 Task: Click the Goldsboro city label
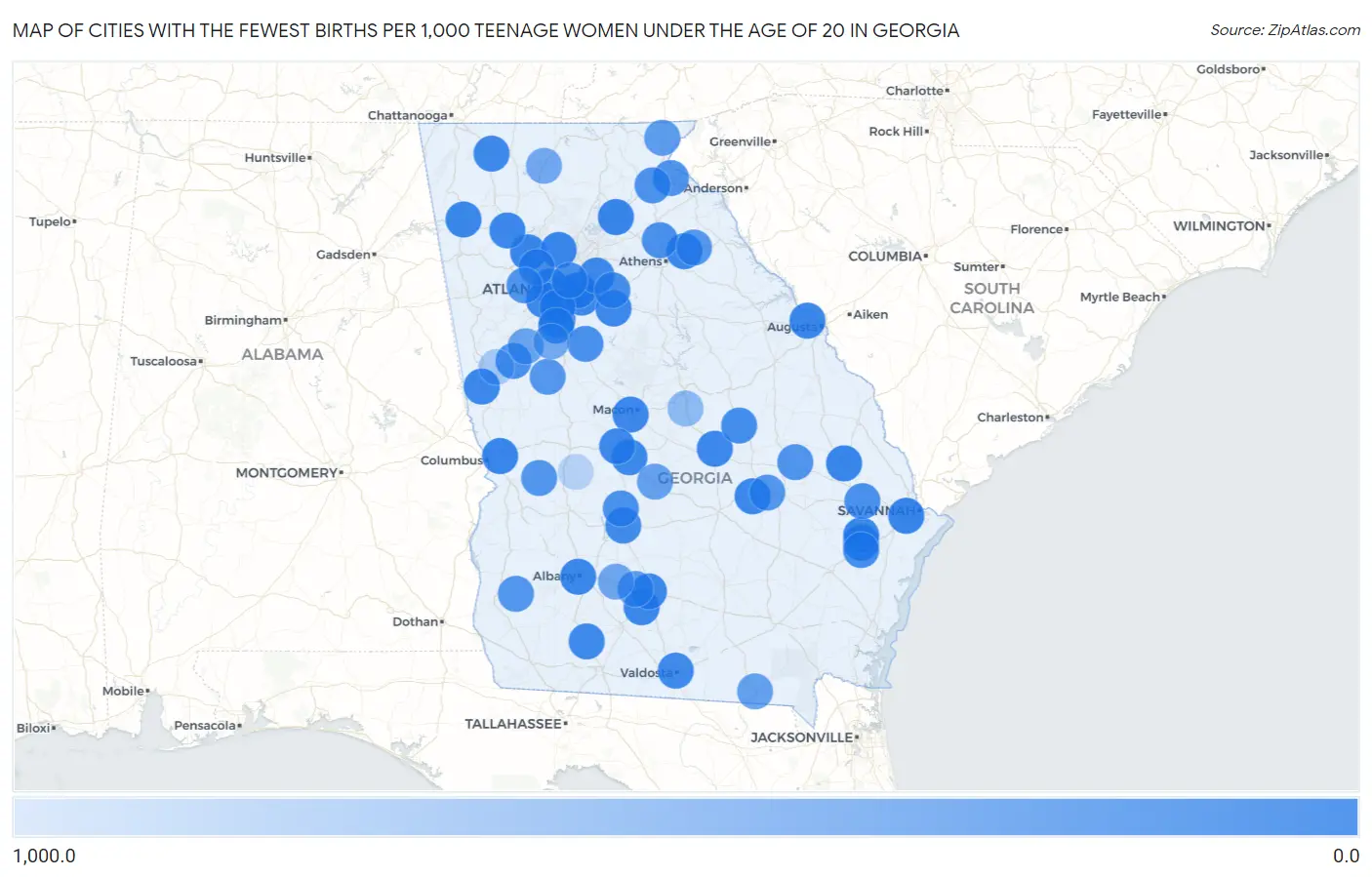(1229, 69)
